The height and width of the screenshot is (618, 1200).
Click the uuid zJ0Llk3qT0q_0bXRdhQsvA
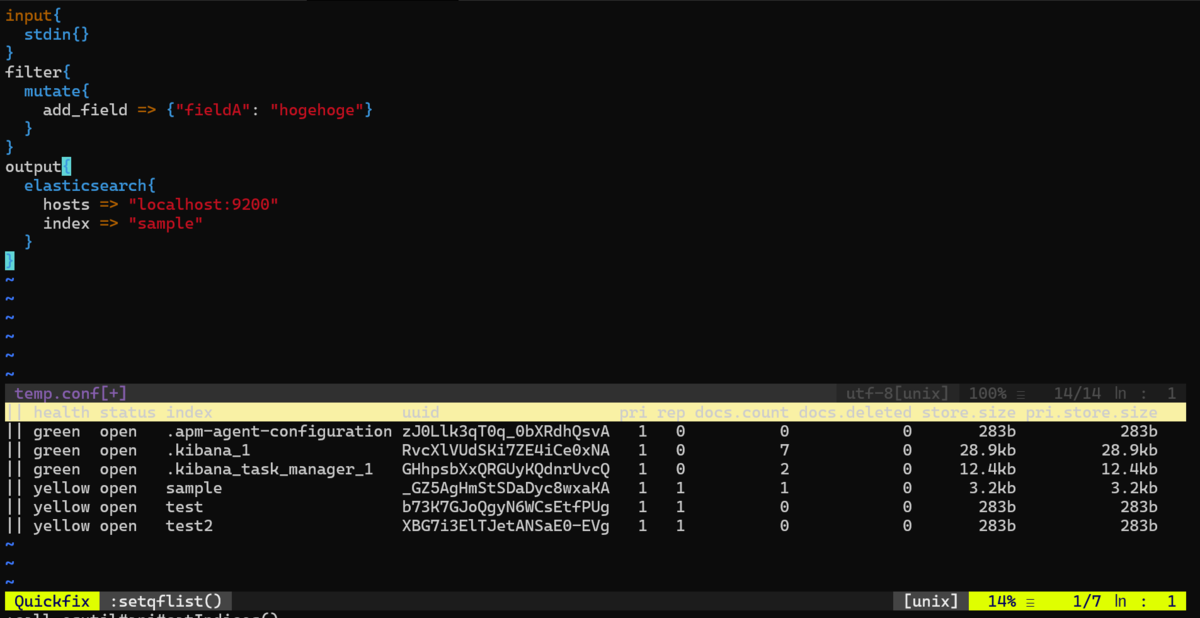(x=506, y=431)
